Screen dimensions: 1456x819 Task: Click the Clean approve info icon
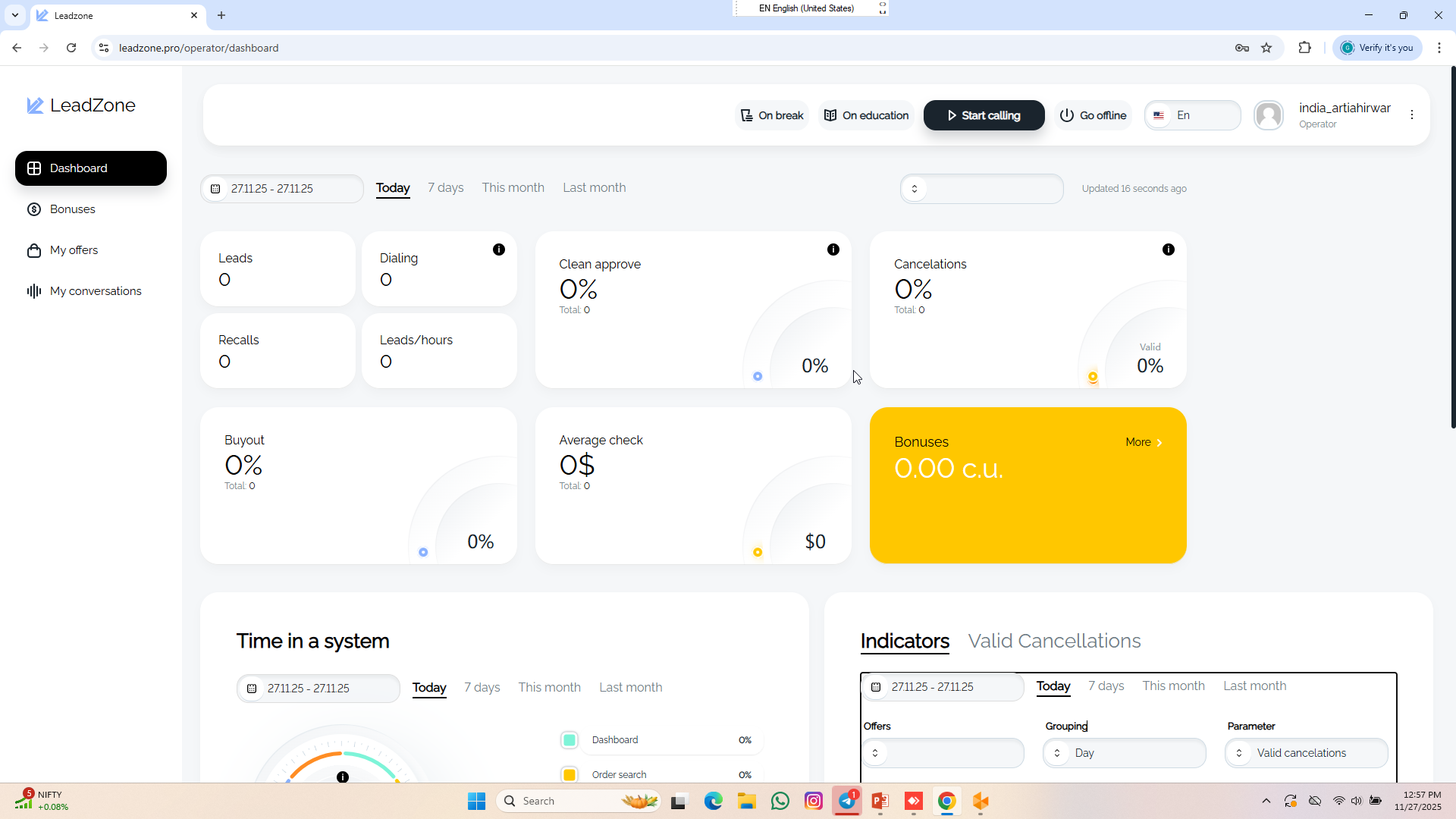(x=833, y=249)
